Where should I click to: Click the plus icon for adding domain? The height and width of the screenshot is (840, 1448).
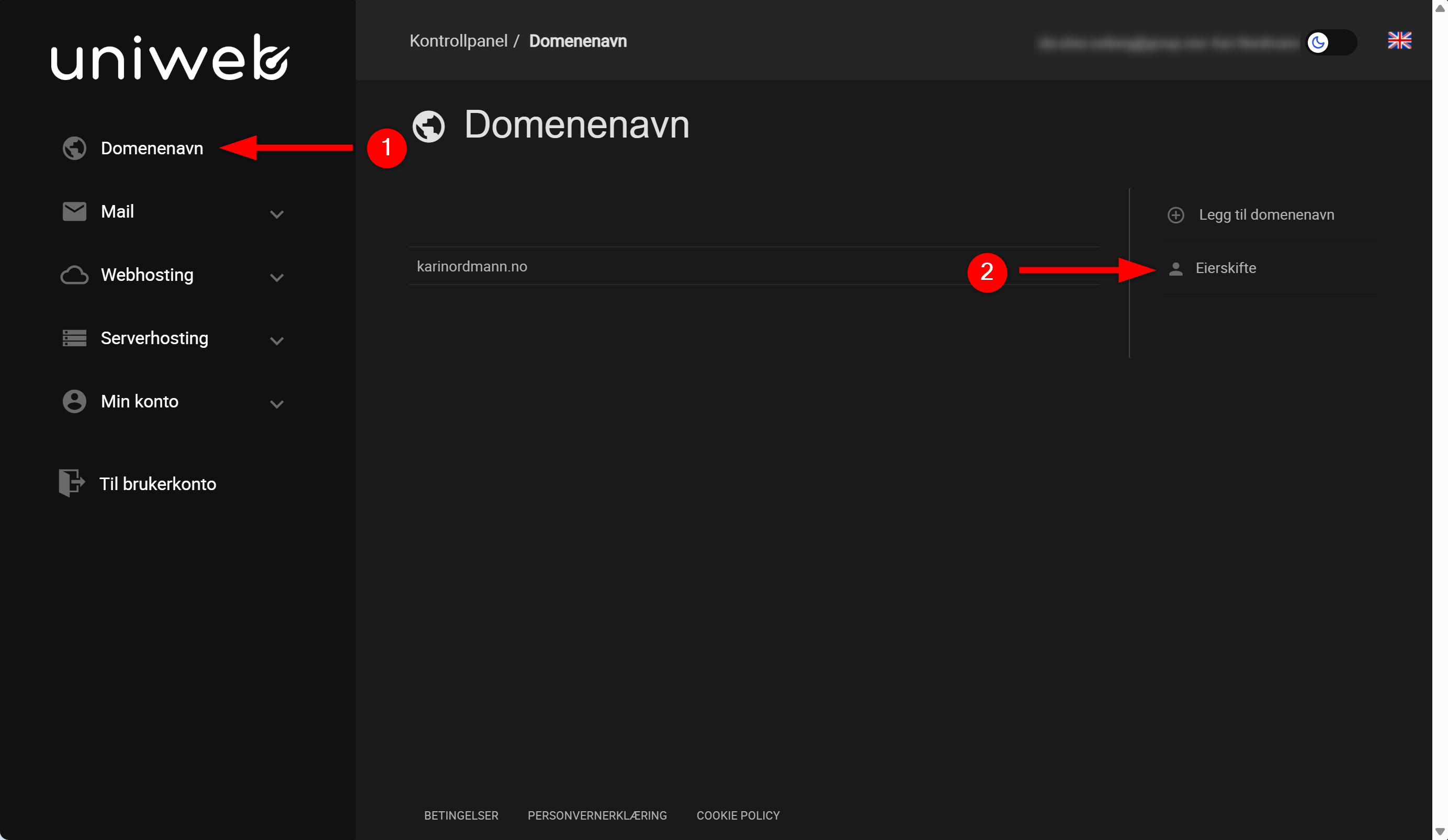1175,215
